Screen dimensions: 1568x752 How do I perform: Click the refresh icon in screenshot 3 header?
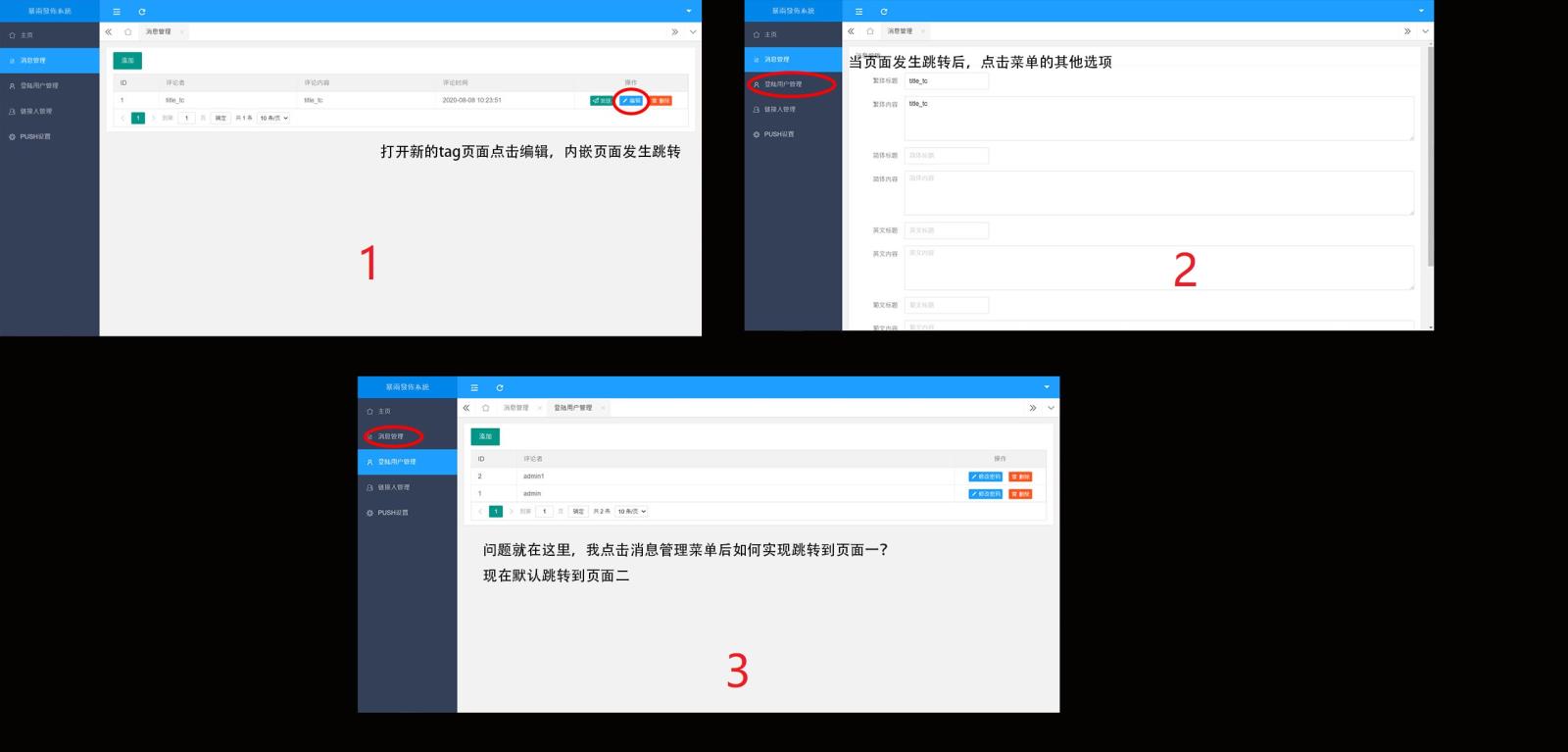(500, 387)
